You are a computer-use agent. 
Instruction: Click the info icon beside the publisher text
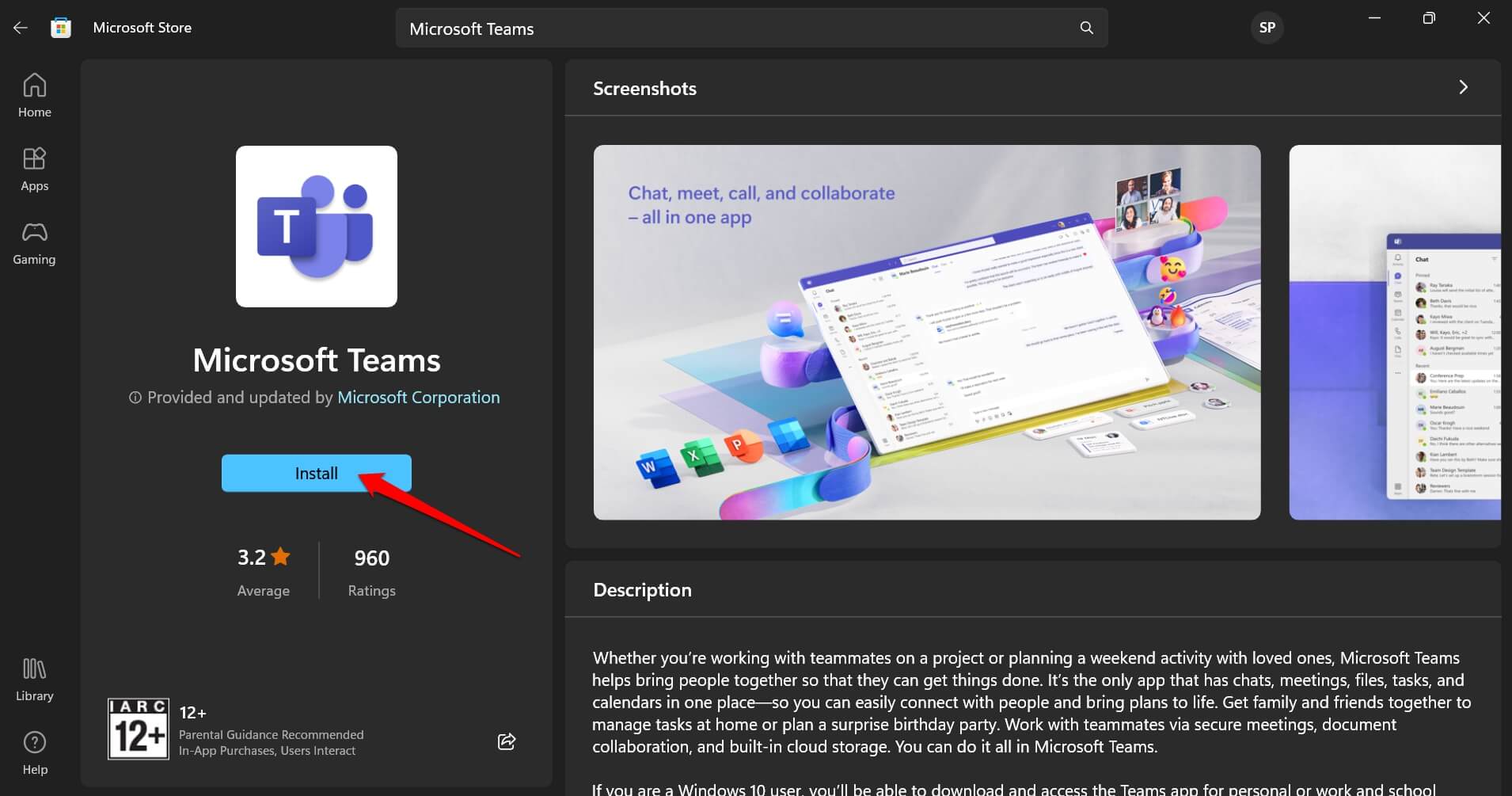pyautogui.click(x=135, y=397)
